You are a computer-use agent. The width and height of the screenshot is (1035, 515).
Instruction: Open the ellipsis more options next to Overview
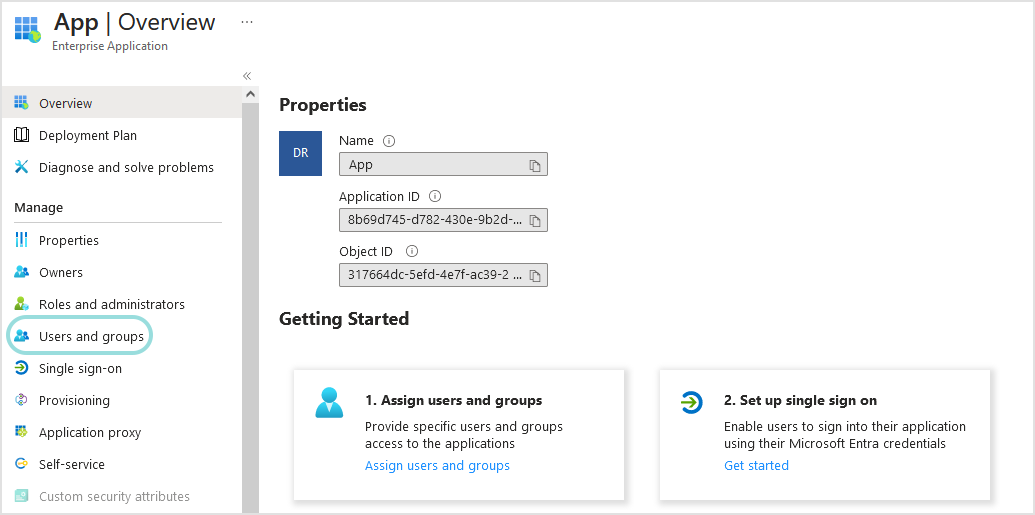[x=247, y=22]
